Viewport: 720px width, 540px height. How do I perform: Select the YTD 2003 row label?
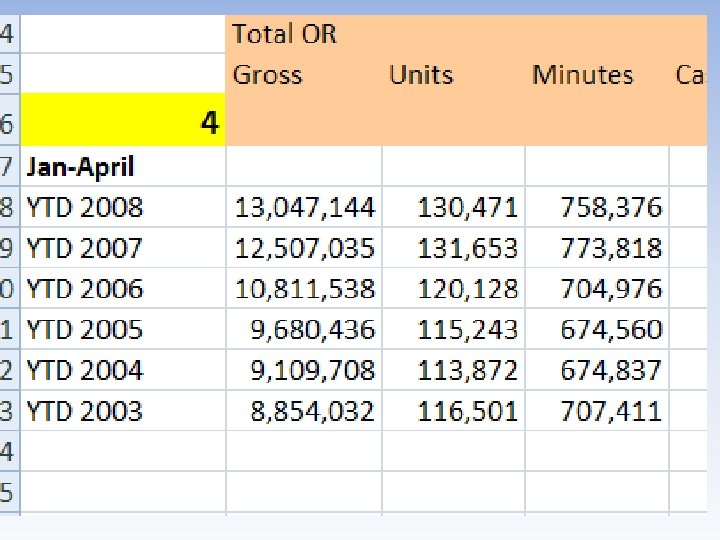(x=85, y=411)
